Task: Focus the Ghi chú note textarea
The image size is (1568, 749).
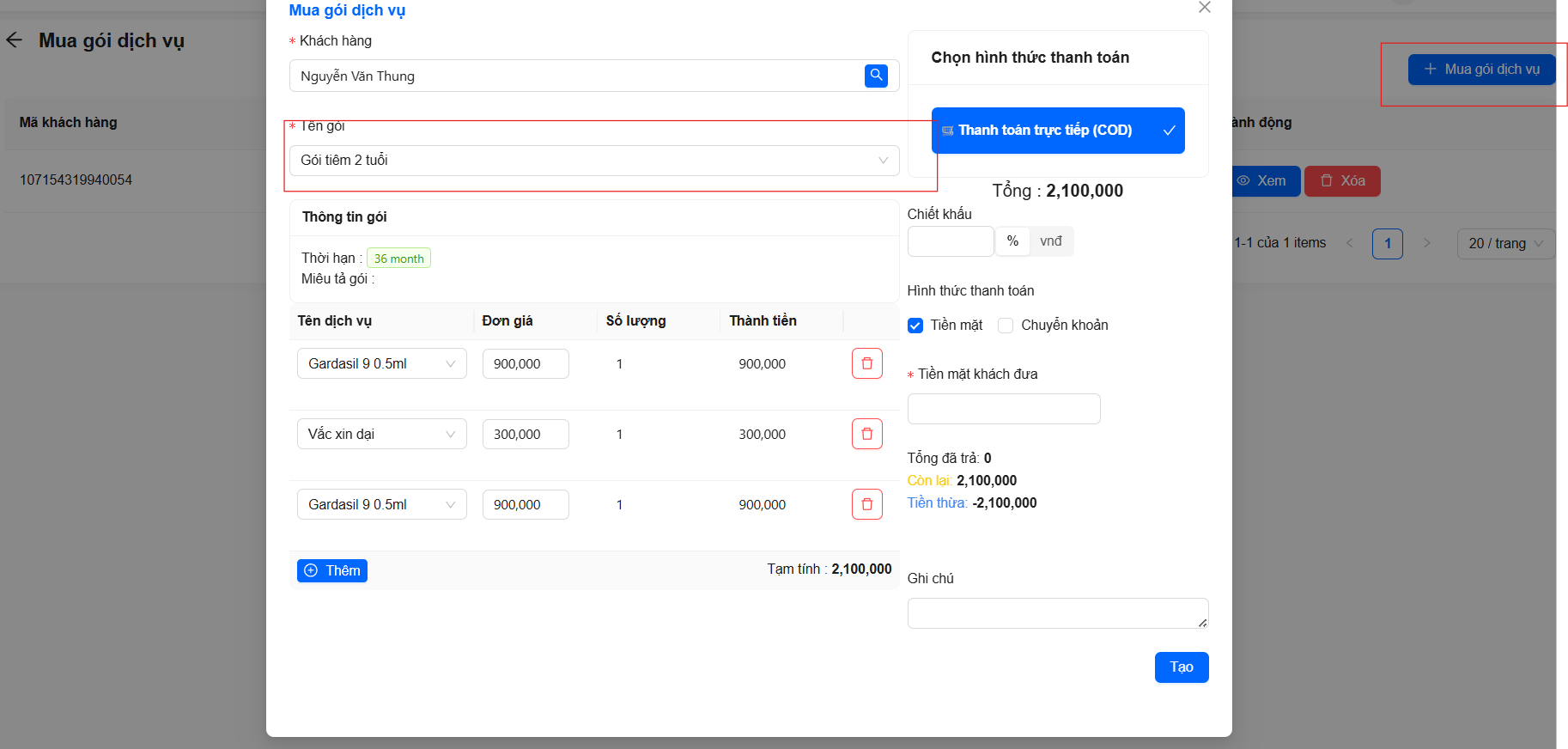Action: click(1056, 613)
